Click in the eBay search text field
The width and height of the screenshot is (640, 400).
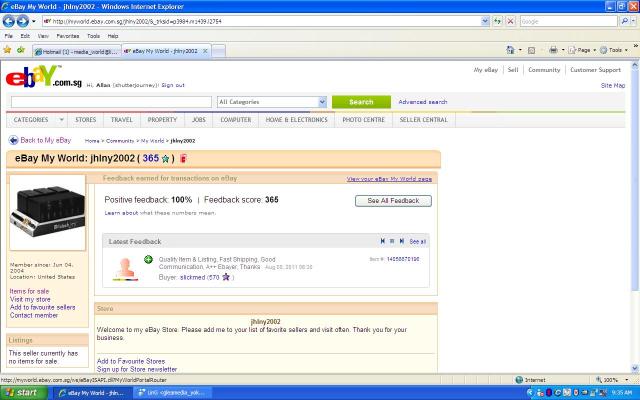110,102
